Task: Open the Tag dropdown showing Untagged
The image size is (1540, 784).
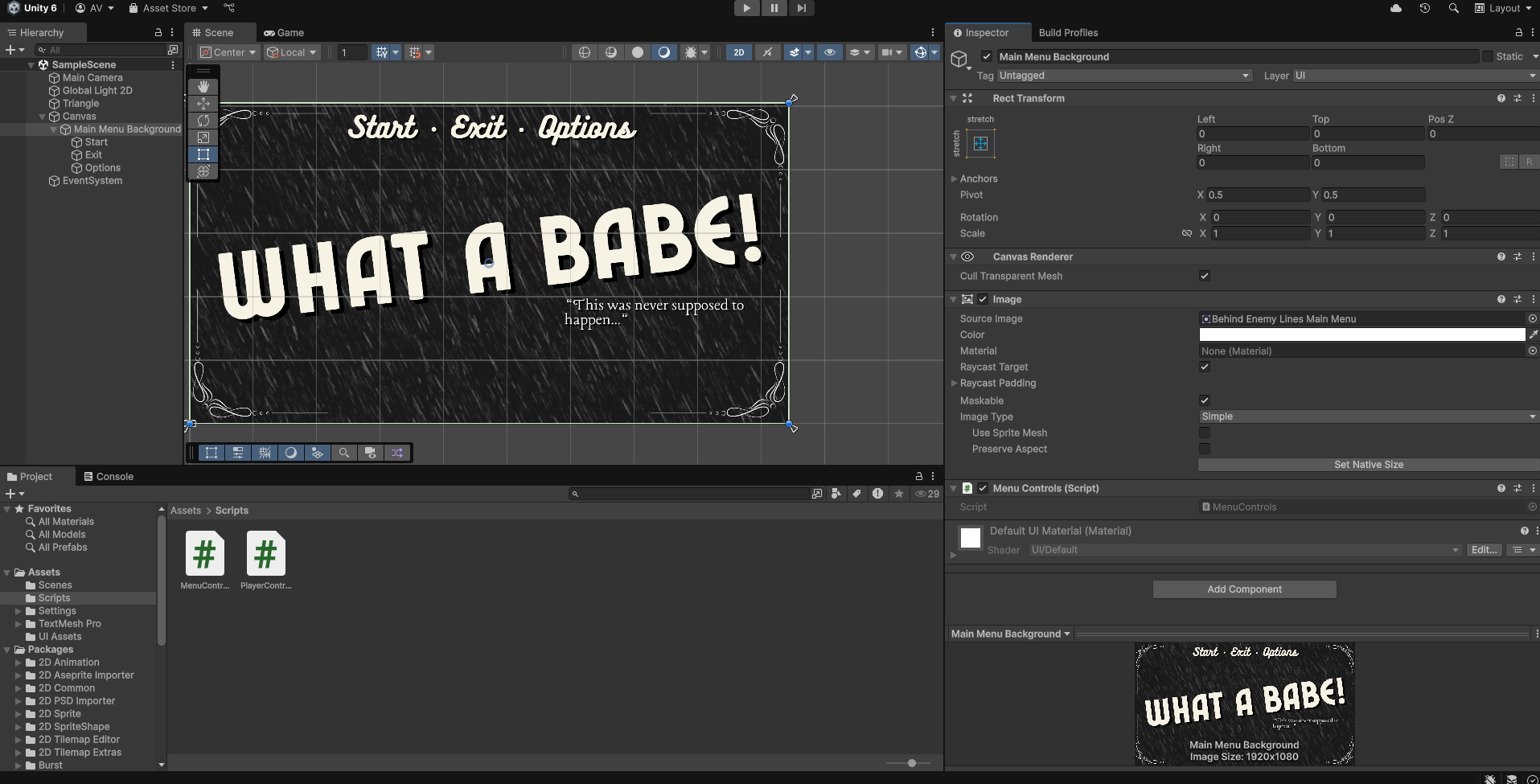Action: [1124, 76]
